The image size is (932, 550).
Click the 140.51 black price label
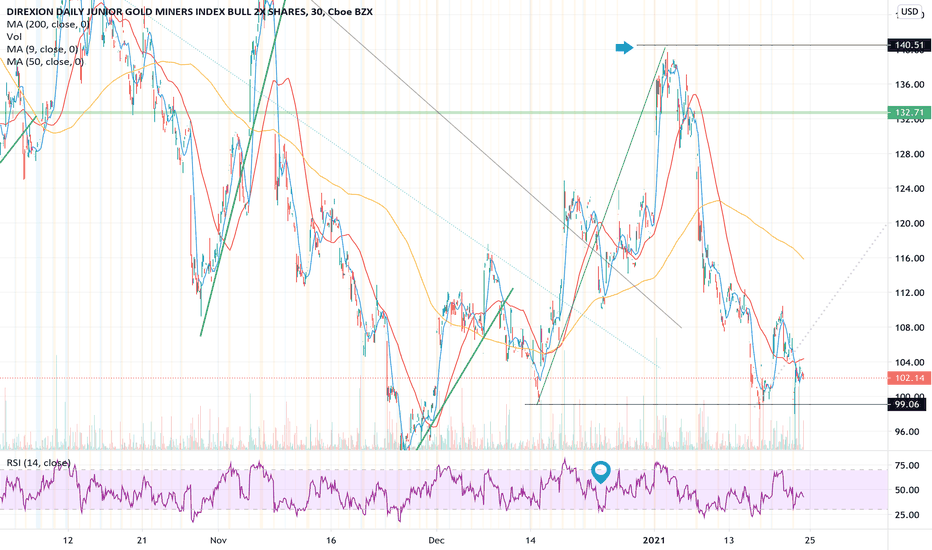click(x=909, y=45)
